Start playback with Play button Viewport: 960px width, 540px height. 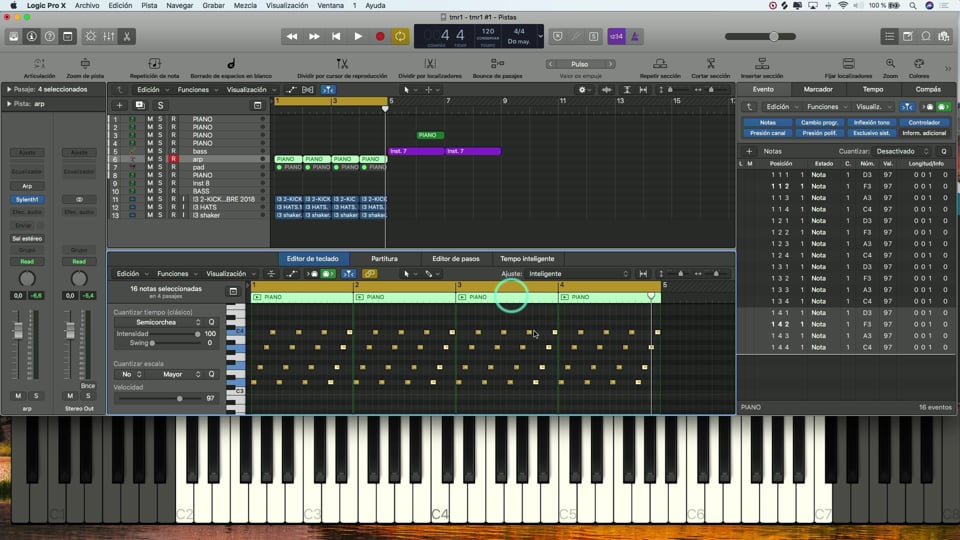[x=358, y=36]
